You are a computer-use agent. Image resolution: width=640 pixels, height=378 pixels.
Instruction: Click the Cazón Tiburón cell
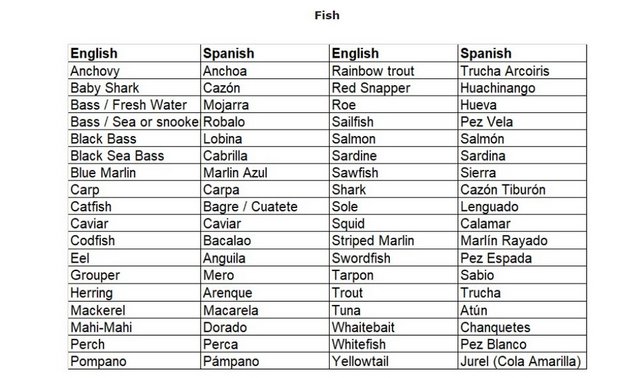tap(522, 189)
